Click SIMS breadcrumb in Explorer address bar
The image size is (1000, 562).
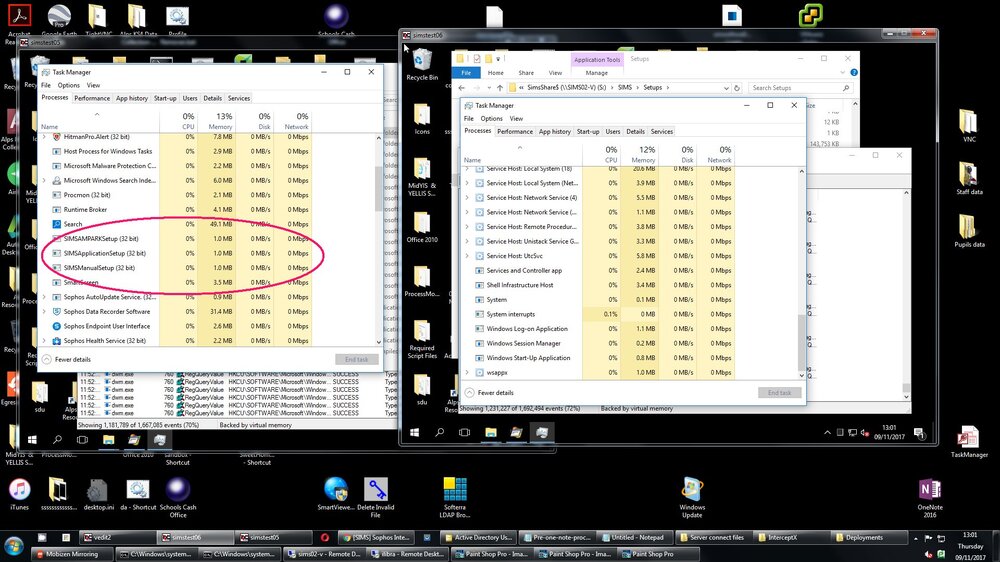625,88
